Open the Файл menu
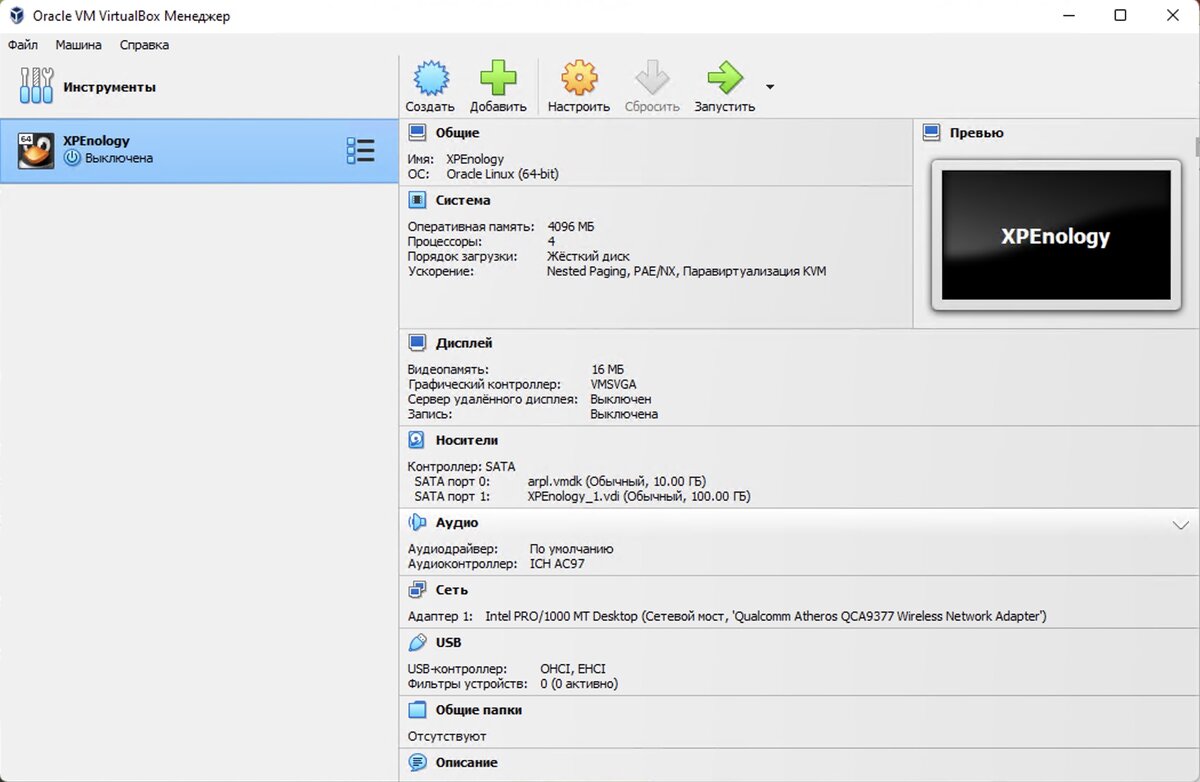The width and height of the screenshot is (1200, 782). [23, 44]
